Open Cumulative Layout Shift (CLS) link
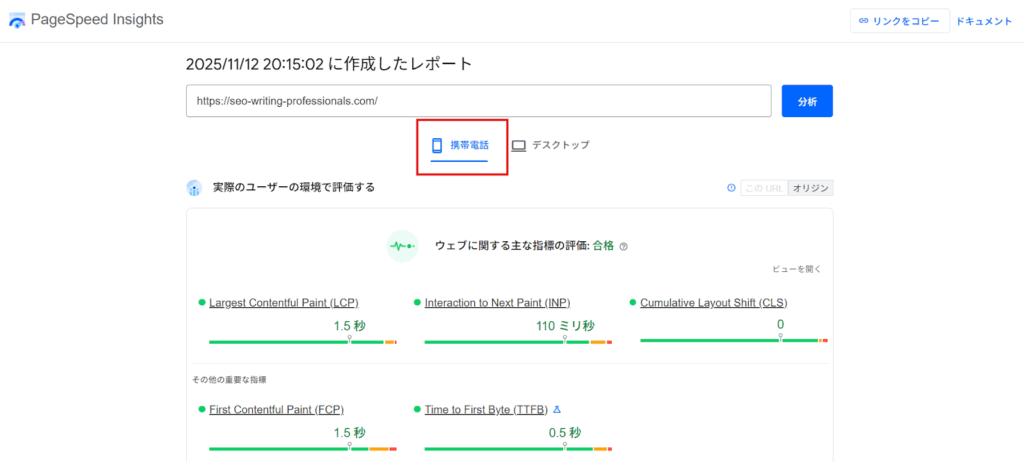The image size is (1024, 462). (x=714, y=303)
